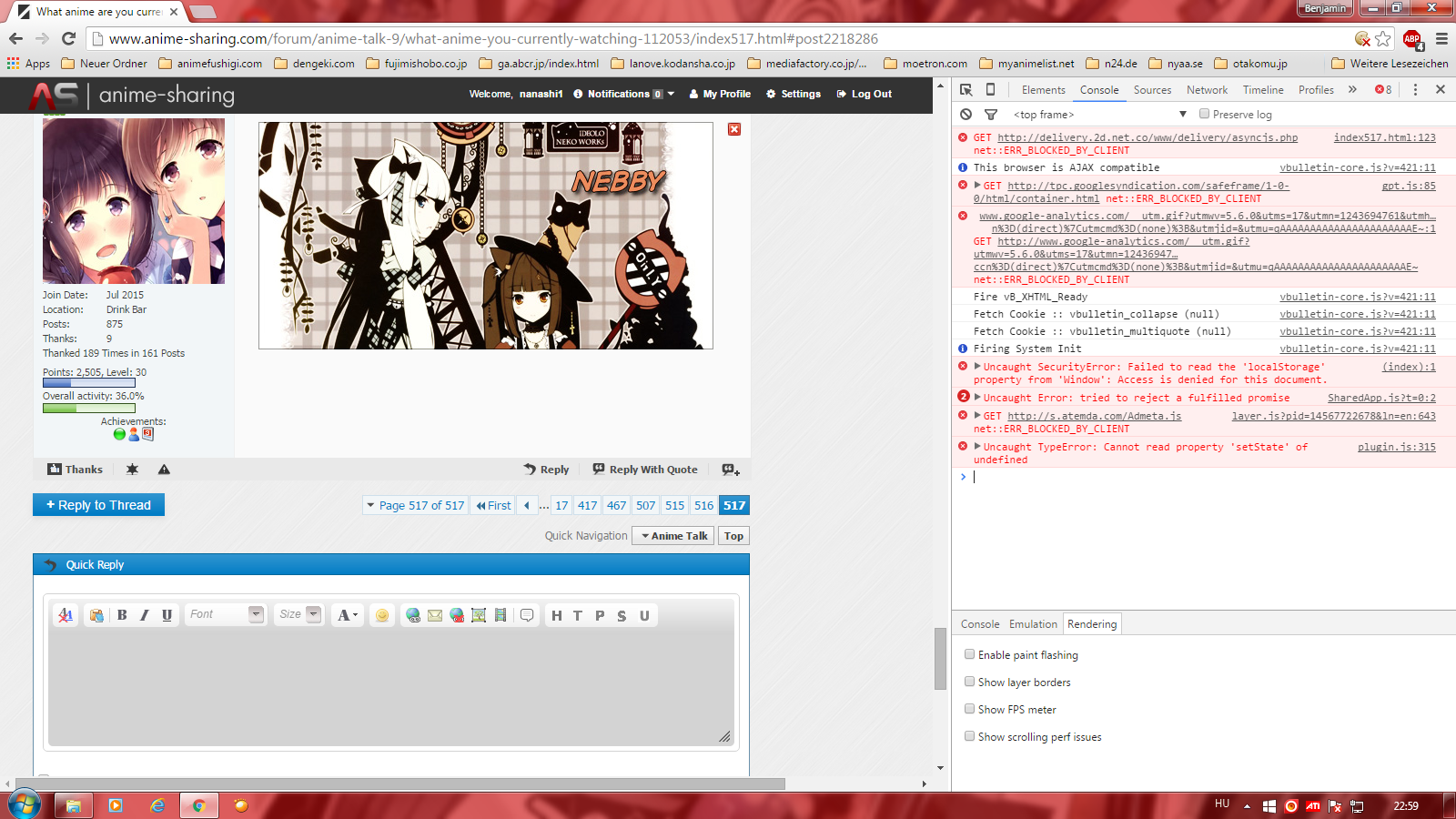1456x819 pixels.
Task: Check Show FPS meter
Action: point(969,709)
